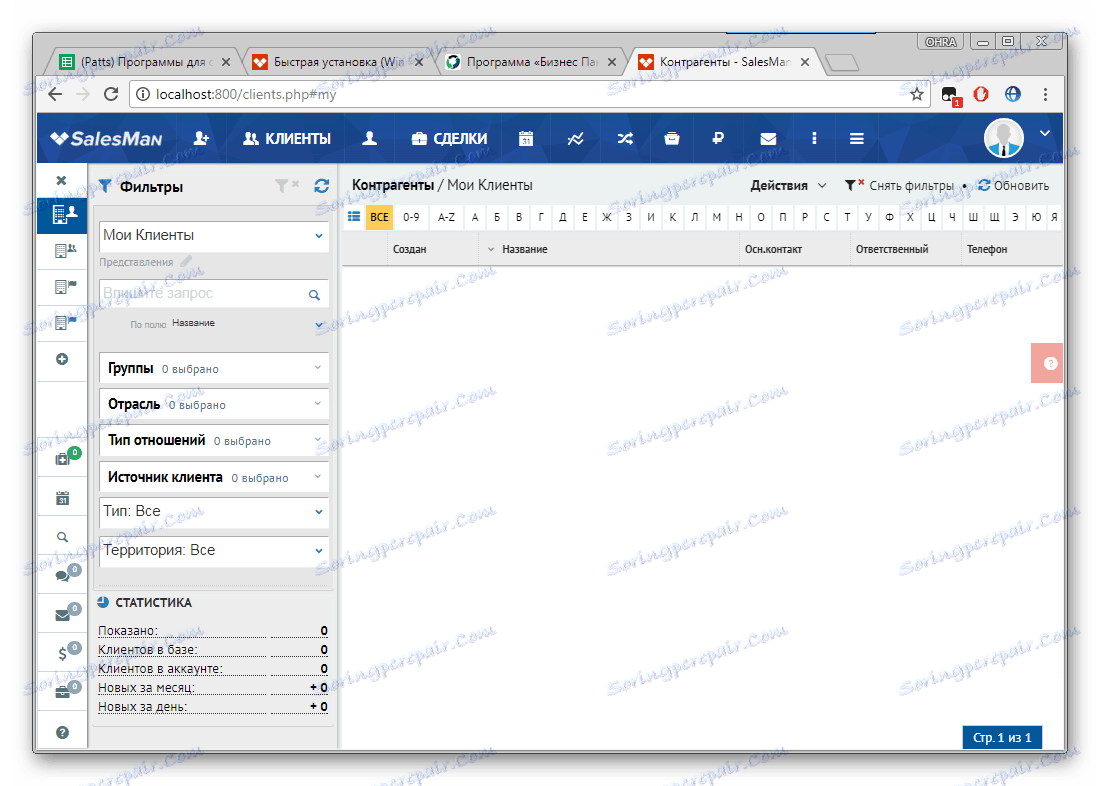
Task: Open the Действия dropdown menu
Action: coord(788,186)
